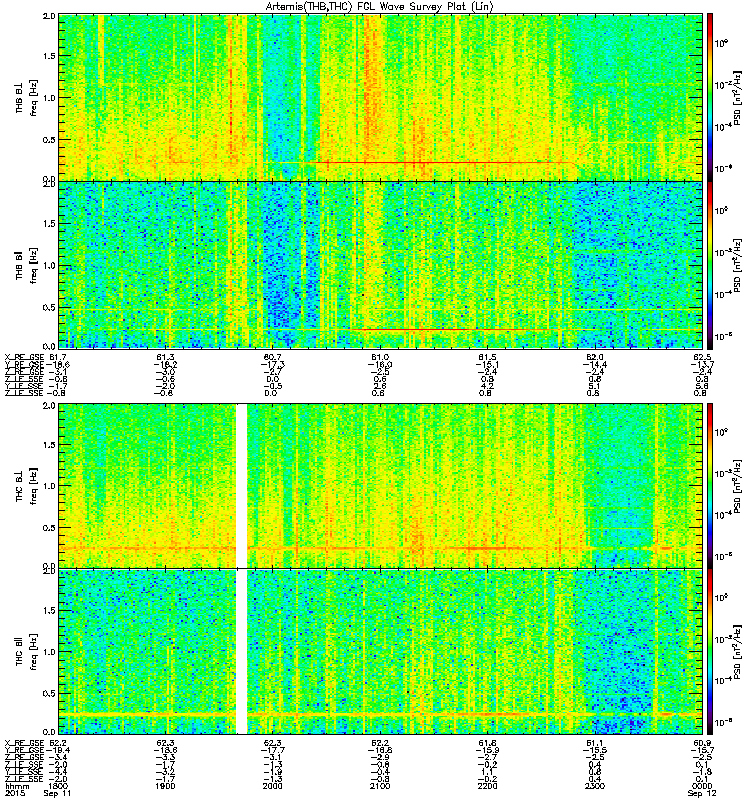The height and width of the screenshot is (800, 750).
Task: Click THB X position value 61.7
Action: point(58,357)
